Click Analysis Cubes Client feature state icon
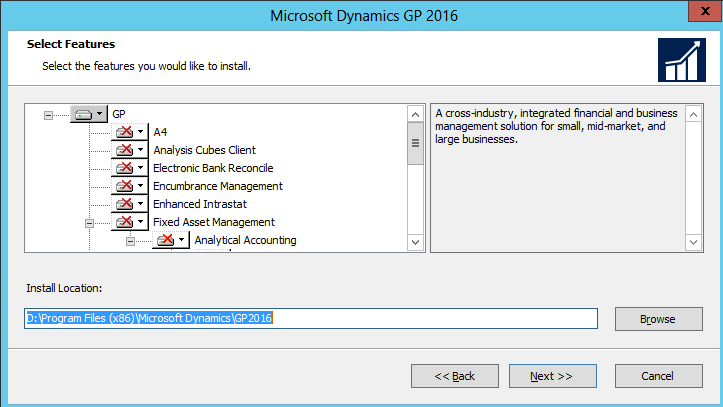 click(x=129, y=150)
